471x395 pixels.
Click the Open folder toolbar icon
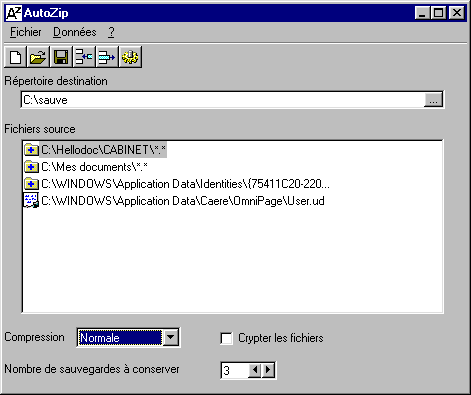click(38, 57)
